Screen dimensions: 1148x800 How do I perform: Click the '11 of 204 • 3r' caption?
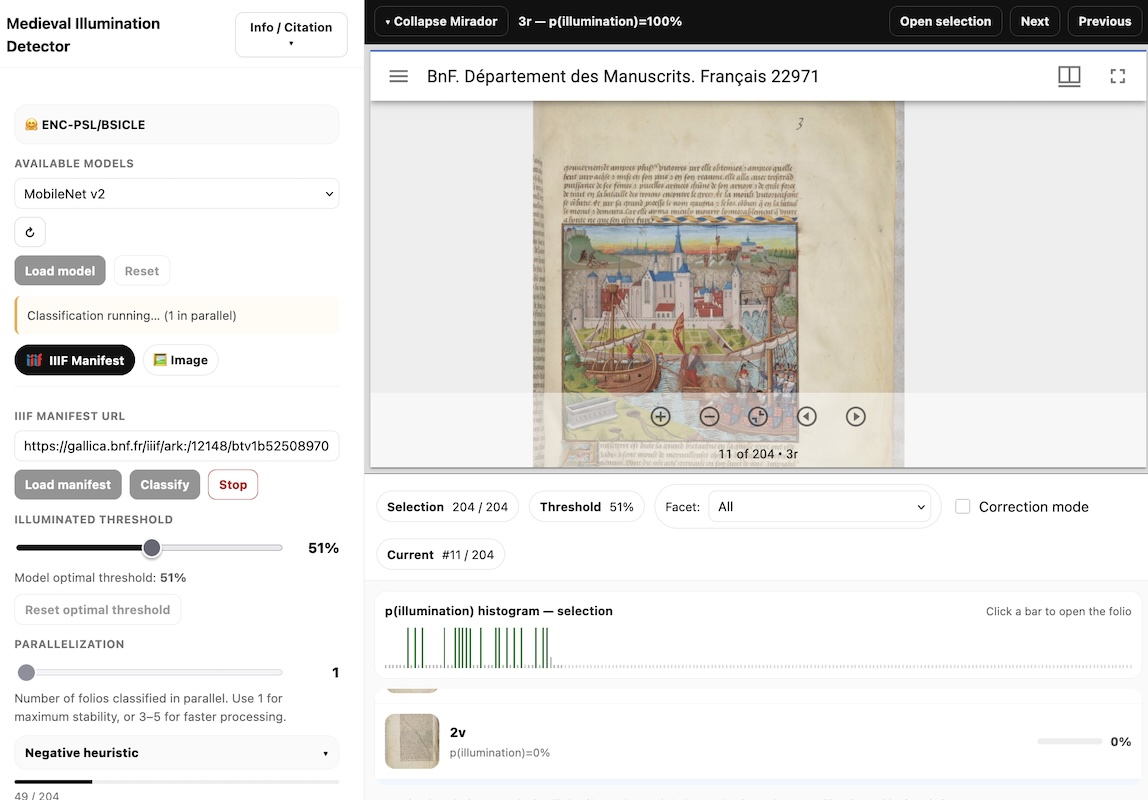tap(758, 454)
